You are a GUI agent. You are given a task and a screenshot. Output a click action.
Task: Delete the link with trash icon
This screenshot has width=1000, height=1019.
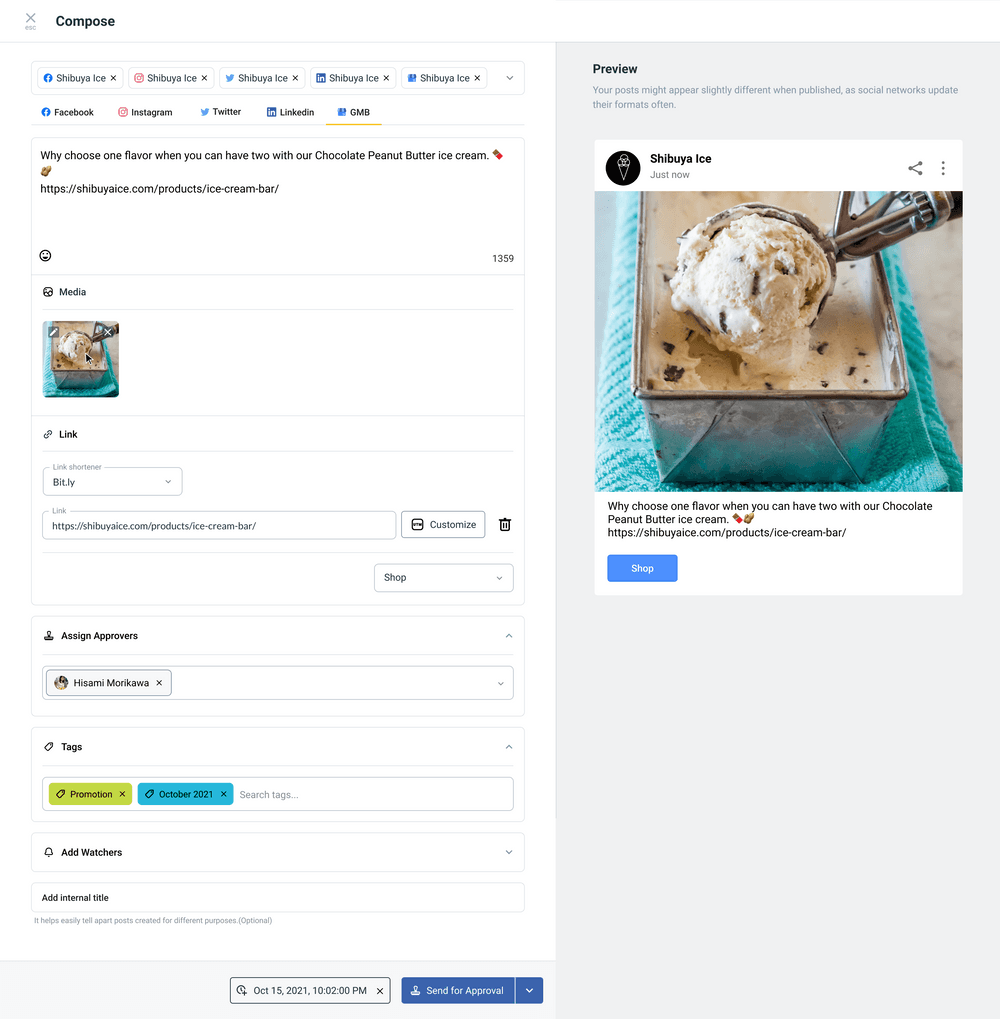(x=505, y=524)
